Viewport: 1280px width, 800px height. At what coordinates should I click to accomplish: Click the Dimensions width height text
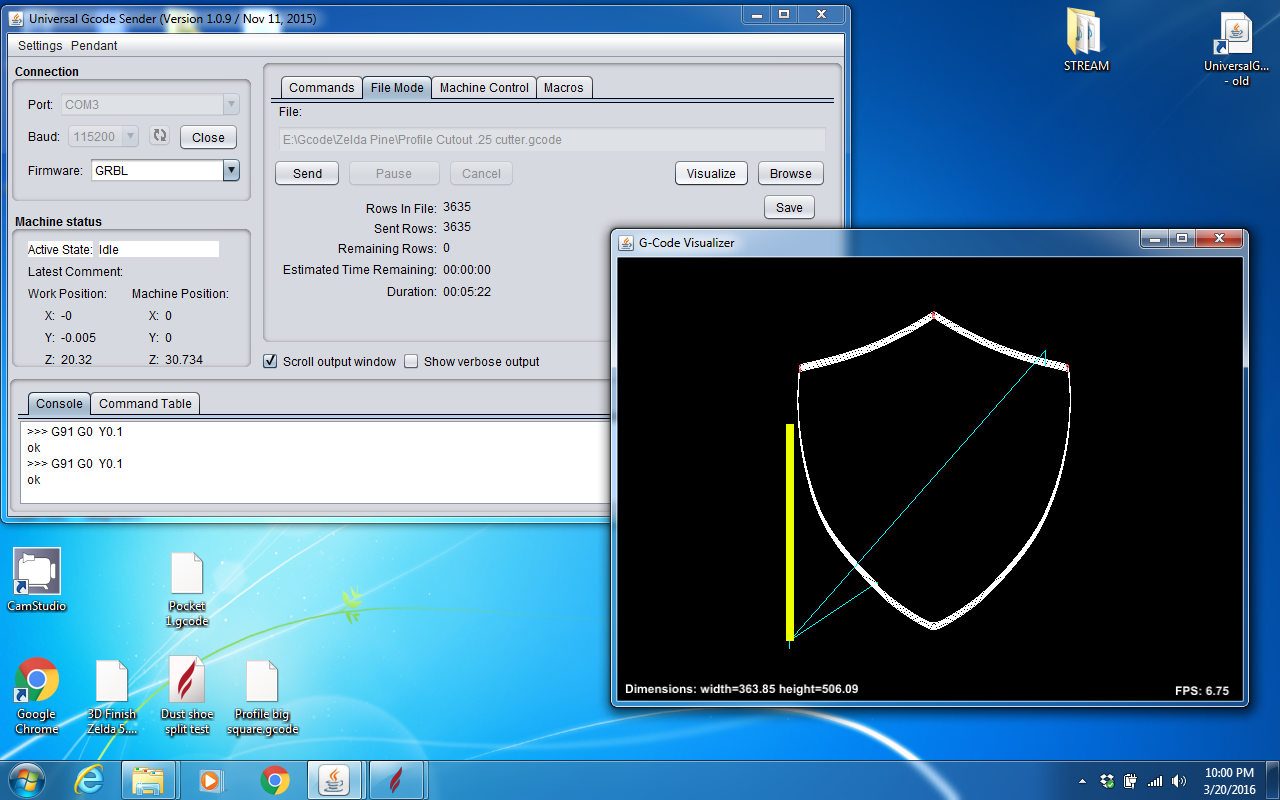pos(741,689)
